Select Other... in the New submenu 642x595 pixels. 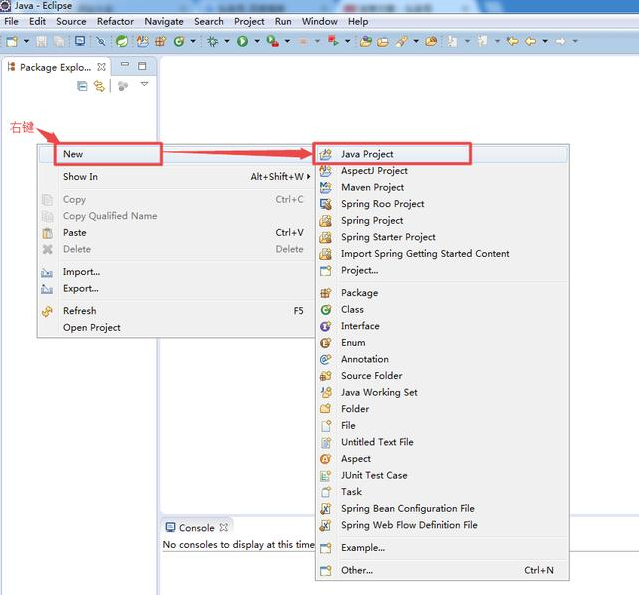tap(442, 570)
